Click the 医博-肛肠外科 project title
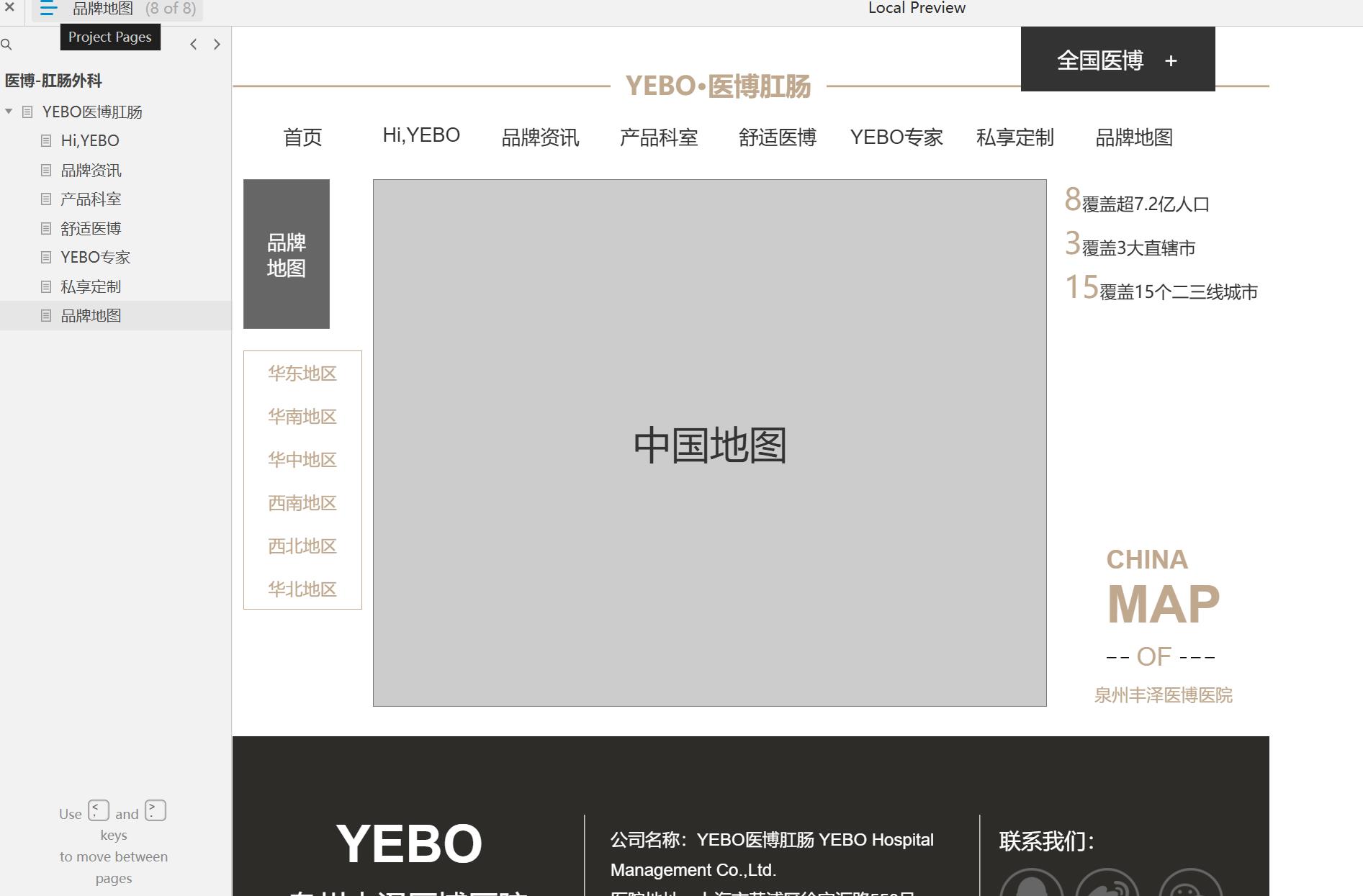The width and height of the screenshot is (1363, 896). [53, 81]
